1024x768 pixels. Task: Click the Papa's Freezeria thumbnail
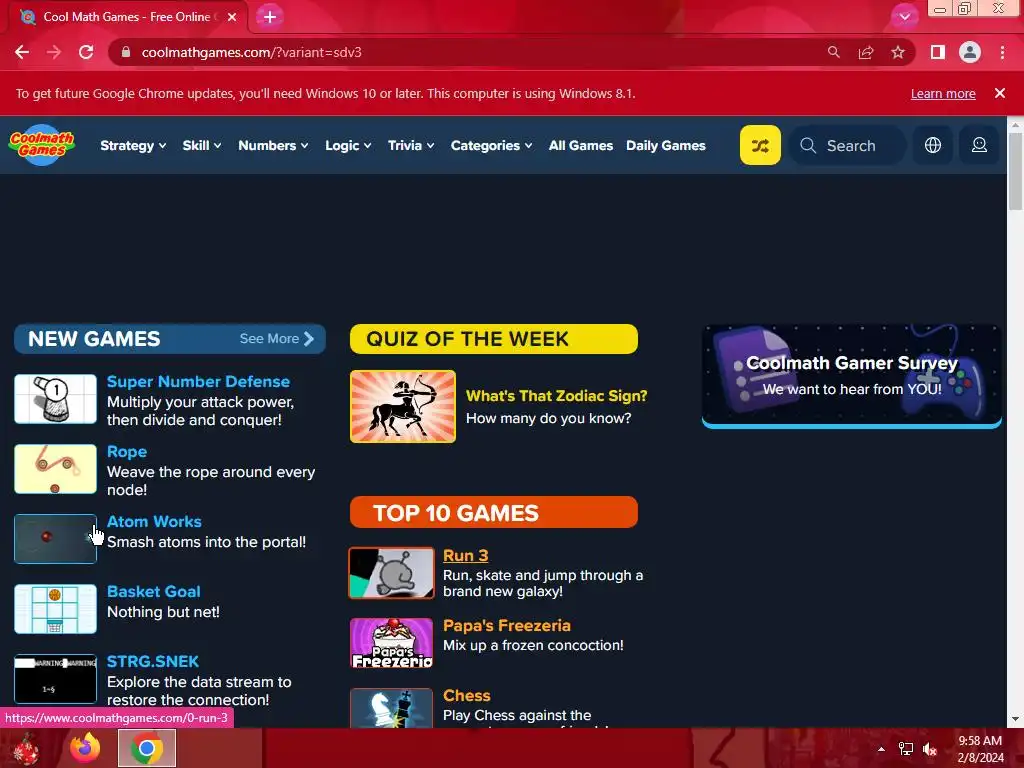coord(391,643)
